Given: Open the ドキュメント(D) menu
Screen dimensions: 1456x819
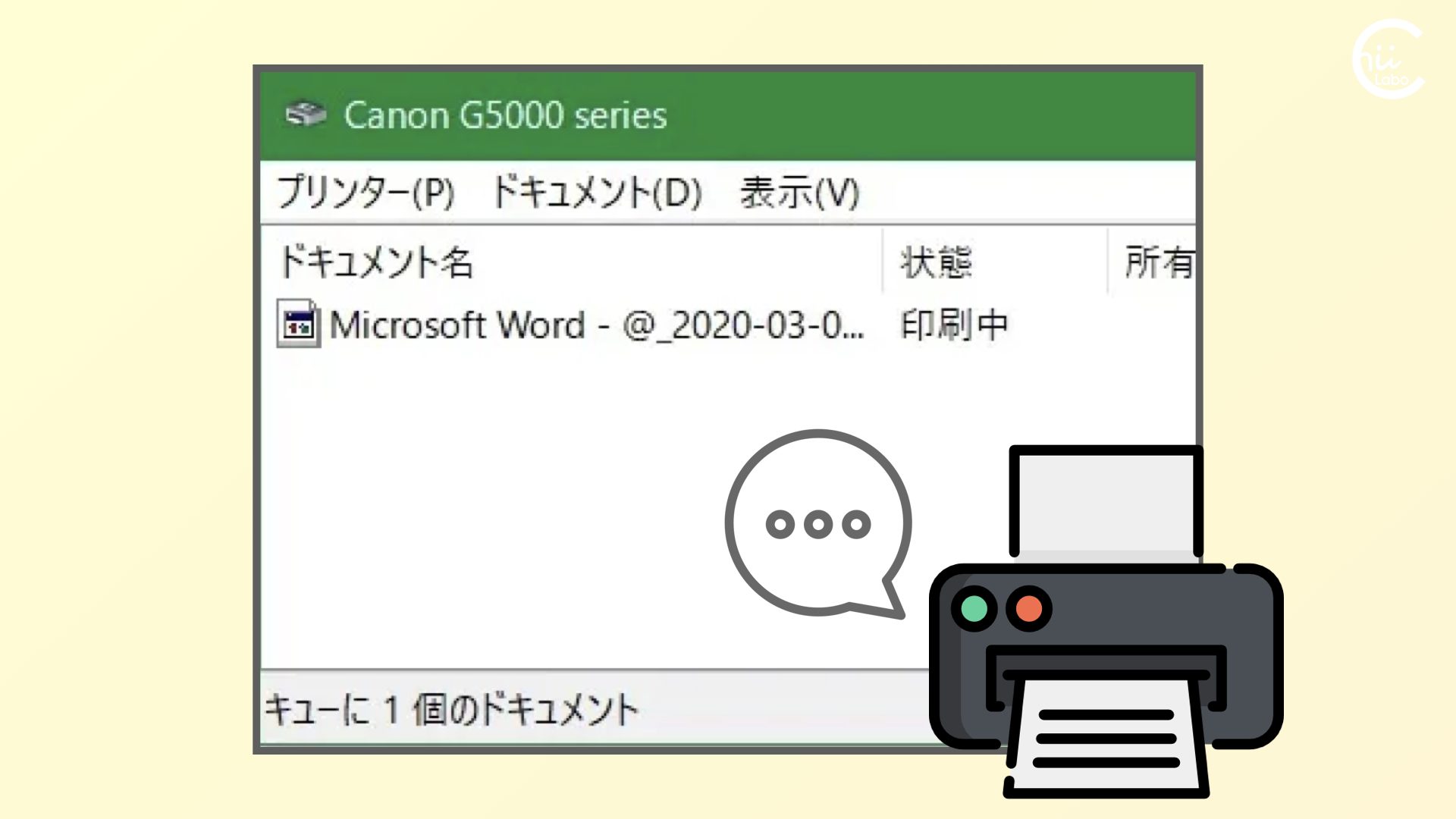Looking at the screenshot, I should coord(598,192).
